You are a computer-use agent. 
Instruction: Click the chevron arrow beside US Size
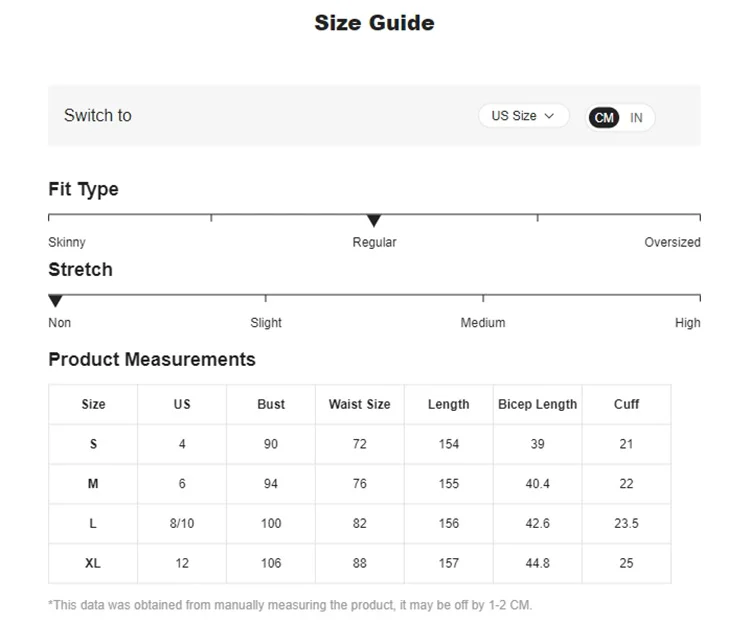549,116
